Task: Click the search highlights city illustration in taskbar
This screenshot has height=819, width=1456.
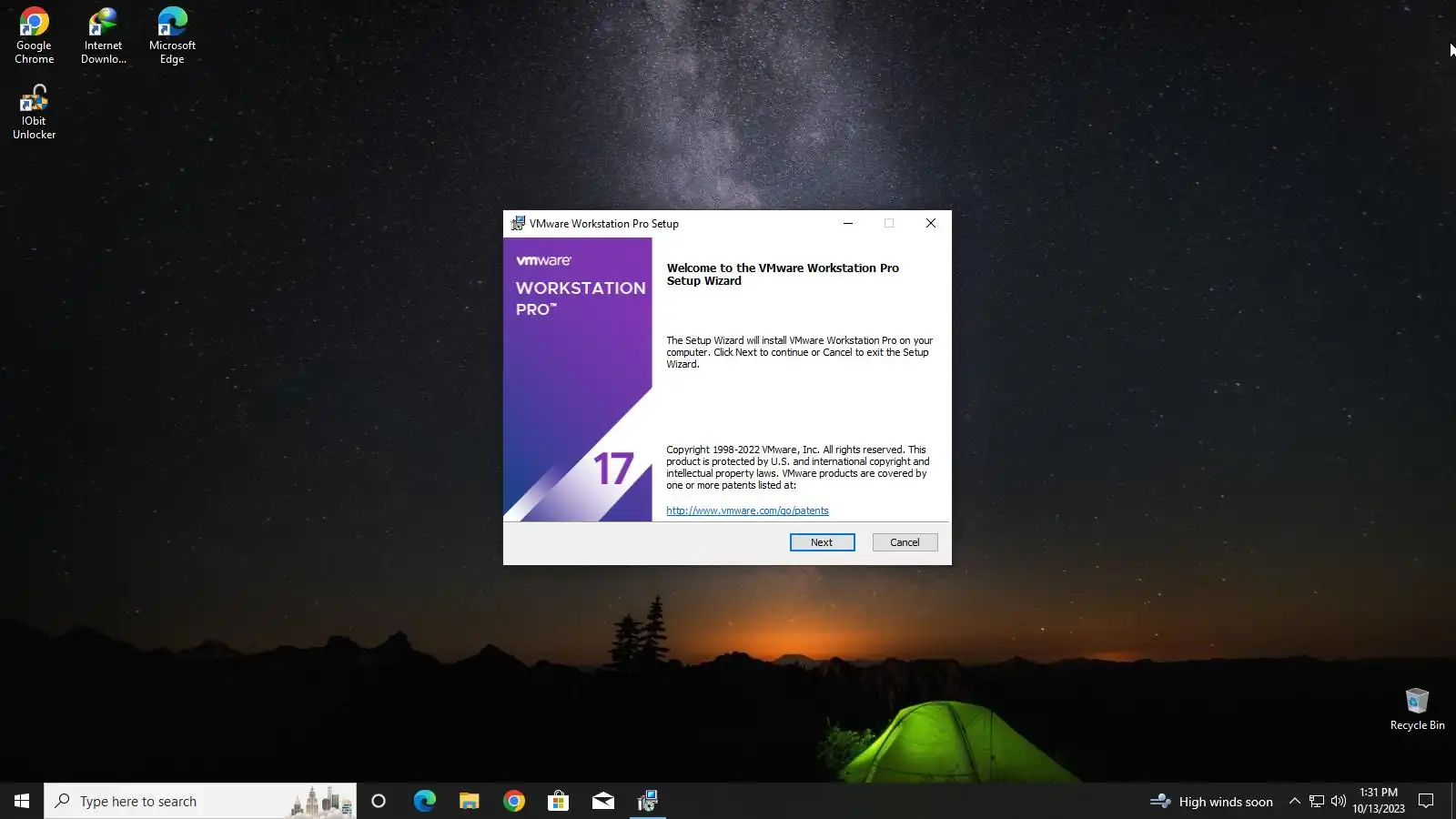Action: pyautogui.click(x=321, y=801)
